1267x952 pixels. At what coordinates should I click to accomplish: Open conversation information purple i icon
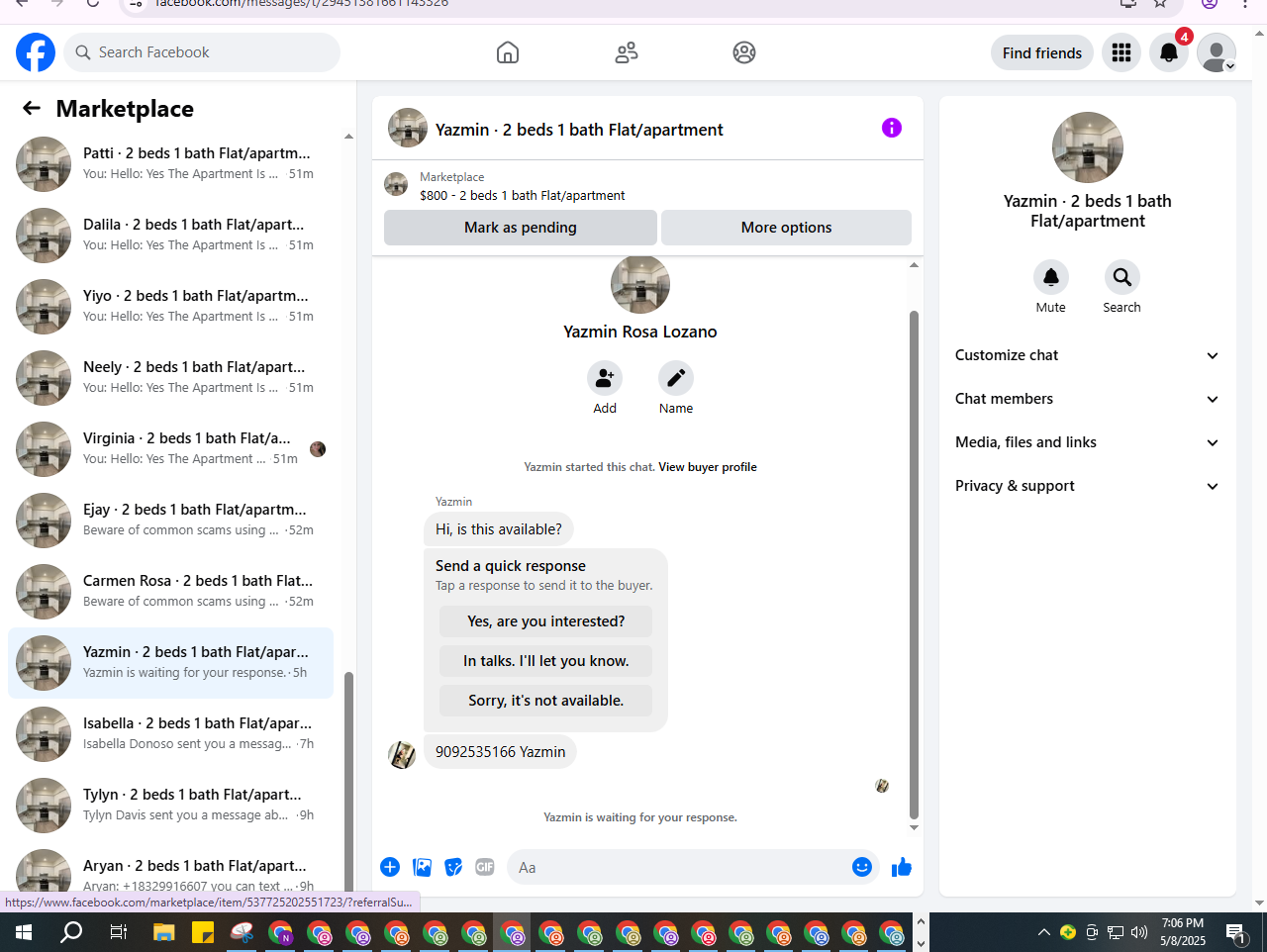[x=892, y=128]
